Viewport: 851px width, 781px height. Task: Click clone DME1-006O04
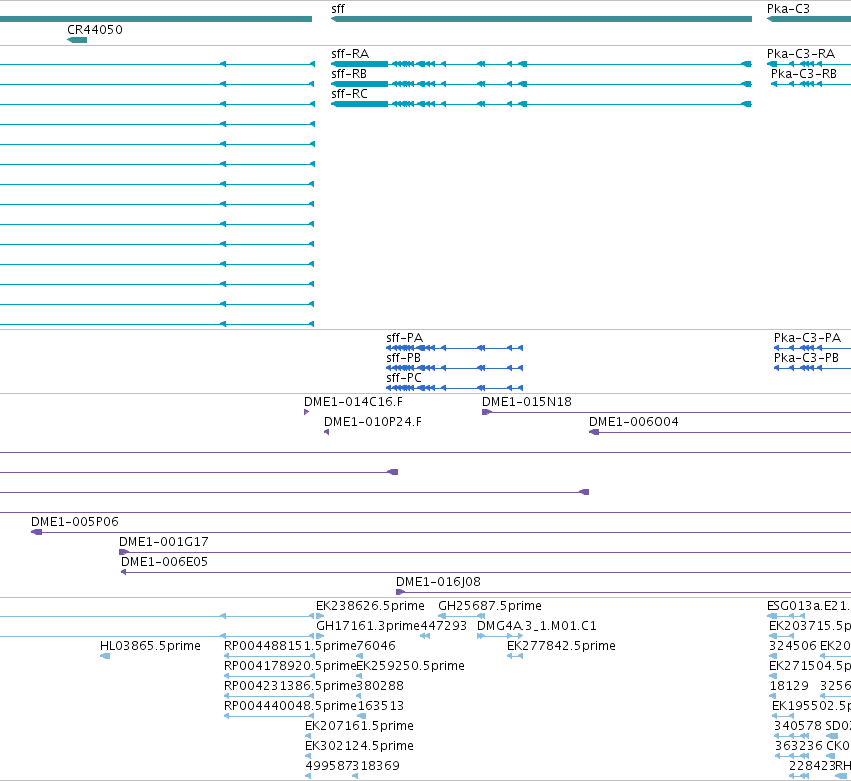[720, 432]
